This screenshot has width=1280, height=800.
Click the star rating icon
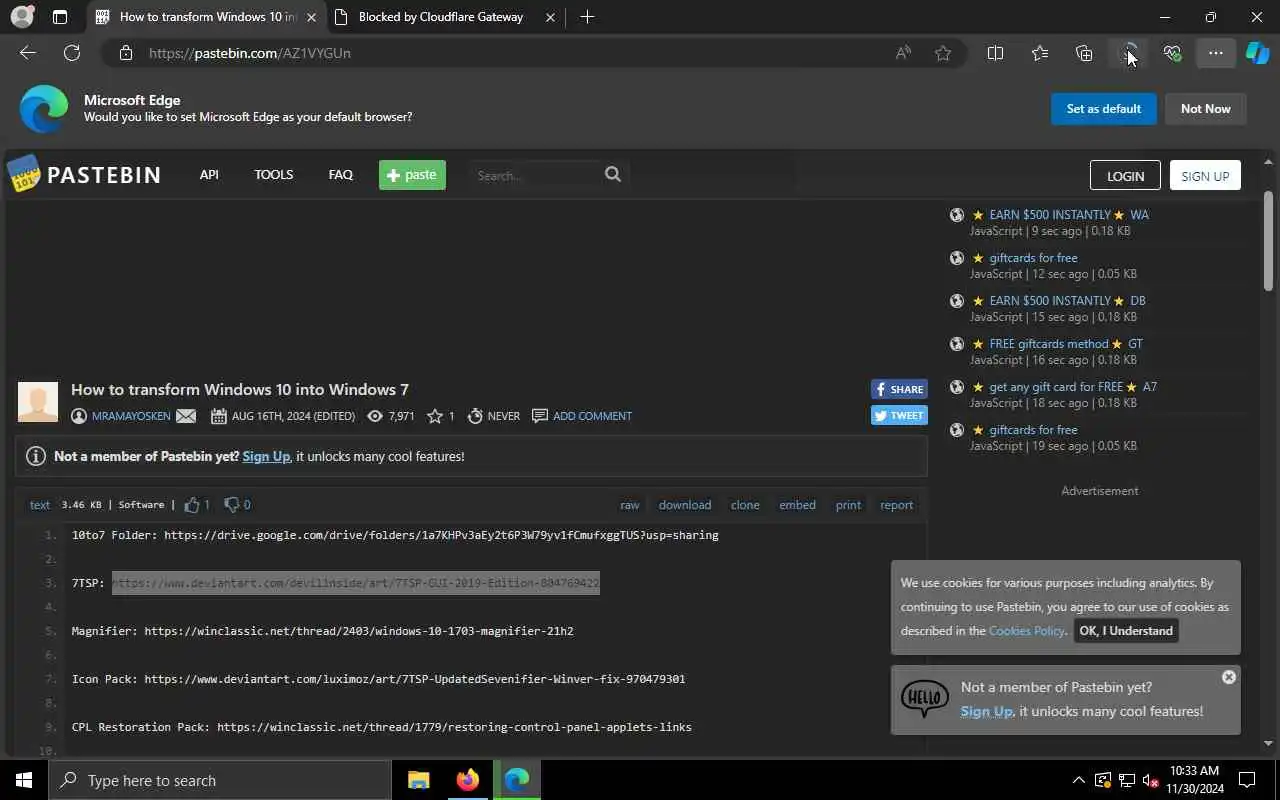435,416
